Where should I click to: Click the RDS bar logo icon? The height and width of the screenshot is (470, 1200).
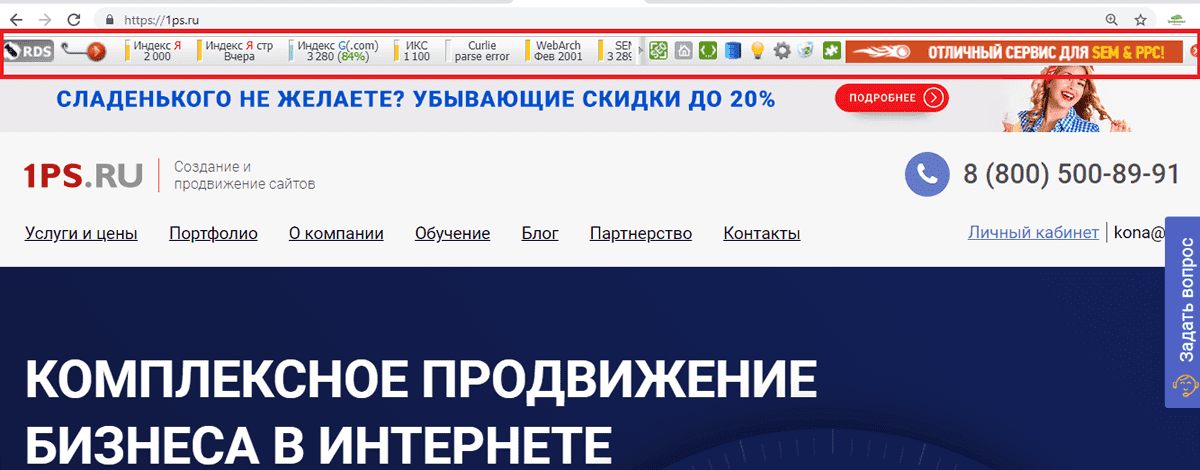tap(28, 51)
